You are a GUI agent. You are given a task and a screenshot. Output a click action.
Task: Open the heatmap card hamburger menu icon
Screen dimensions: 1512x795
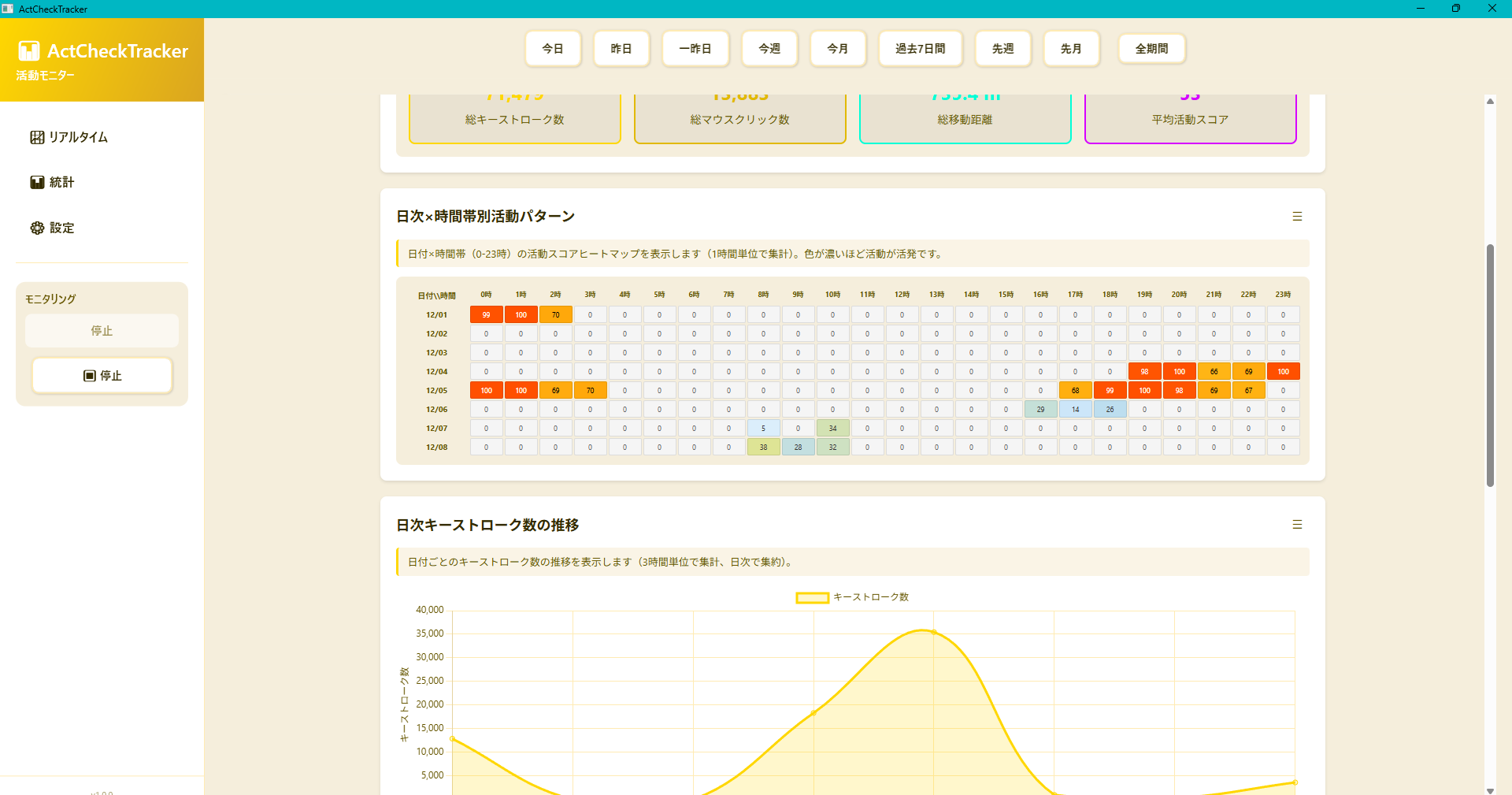pyautogui.click(x=1297, y=216)
